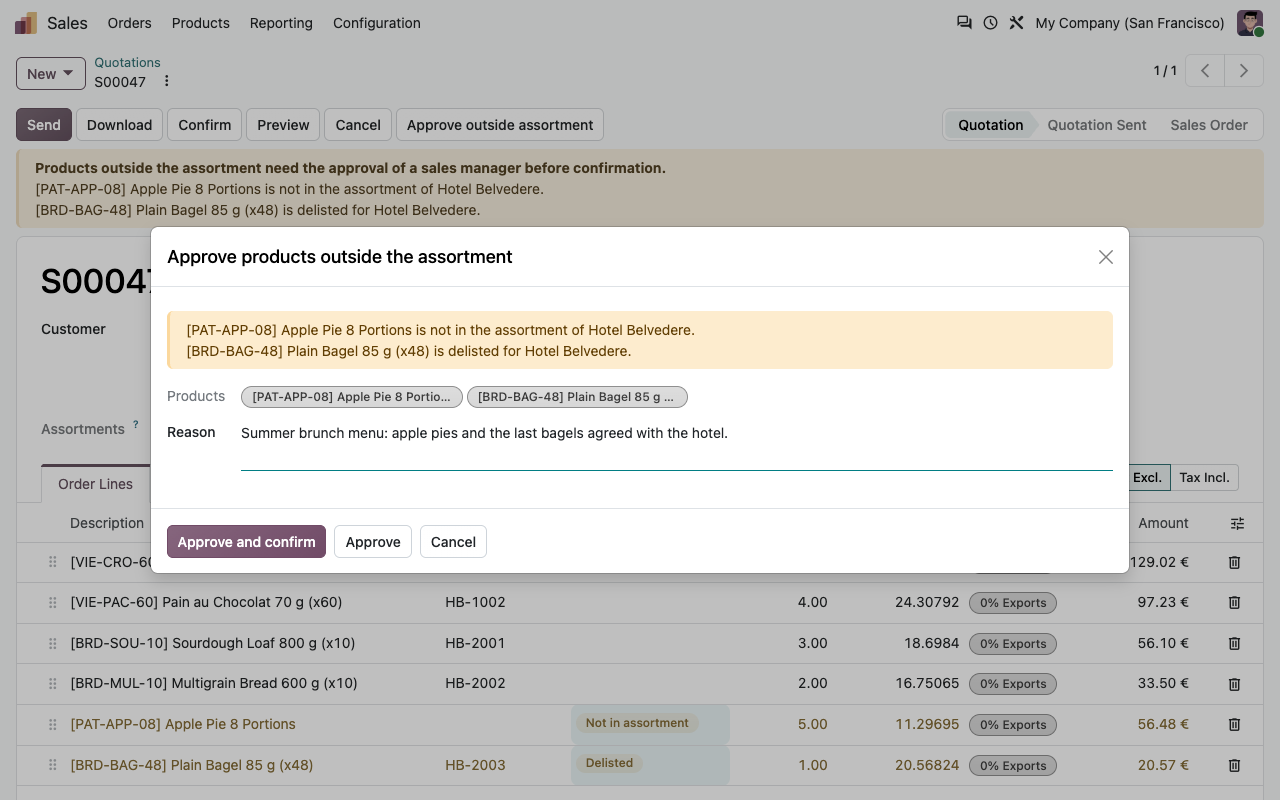Open the activities clock icon

(x=990, y=23)
